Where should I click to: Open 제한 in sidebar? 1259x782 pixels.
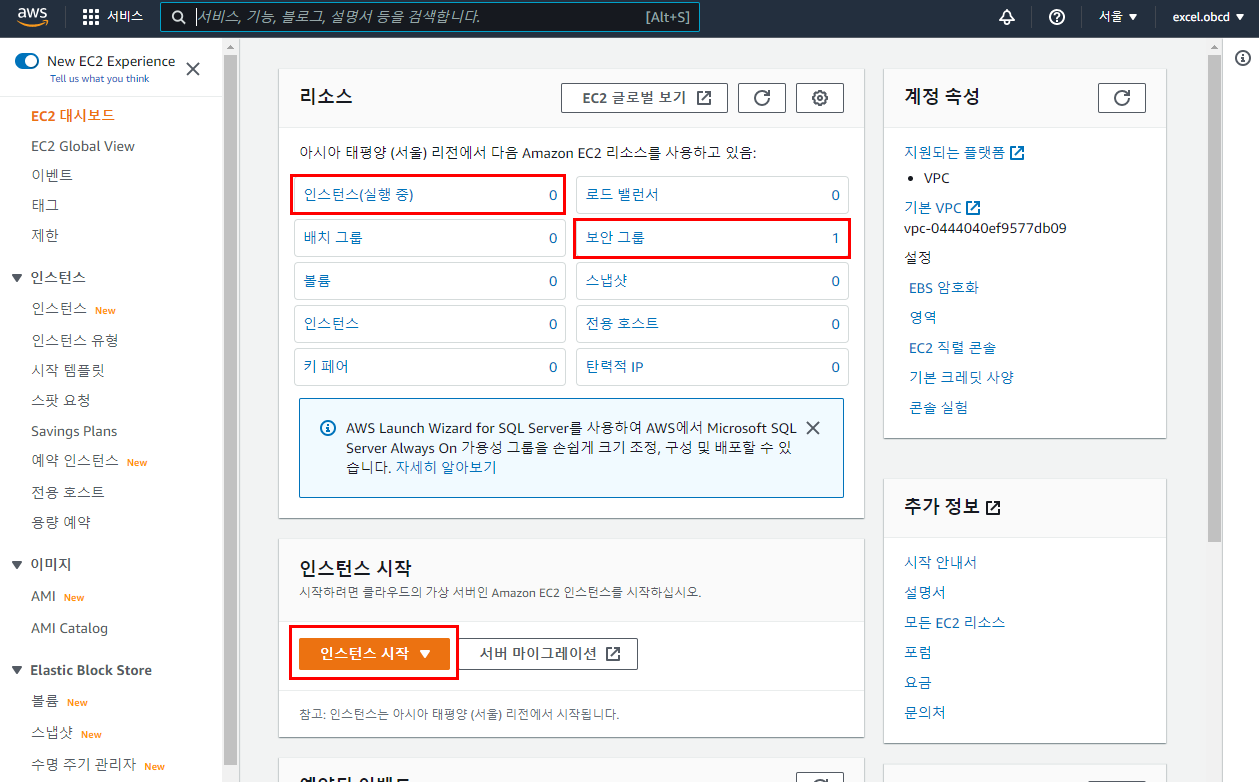[x=45, y=235]
